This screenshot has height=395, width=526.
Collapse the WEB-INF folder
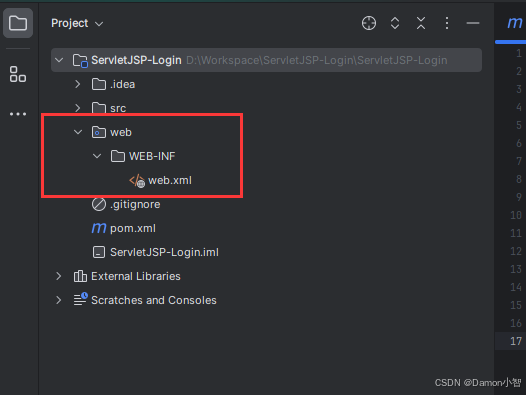(x=97, y=156)
